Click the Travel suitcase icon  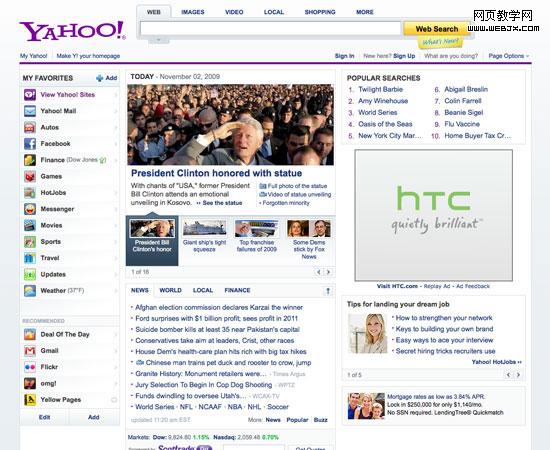[30, 258]
